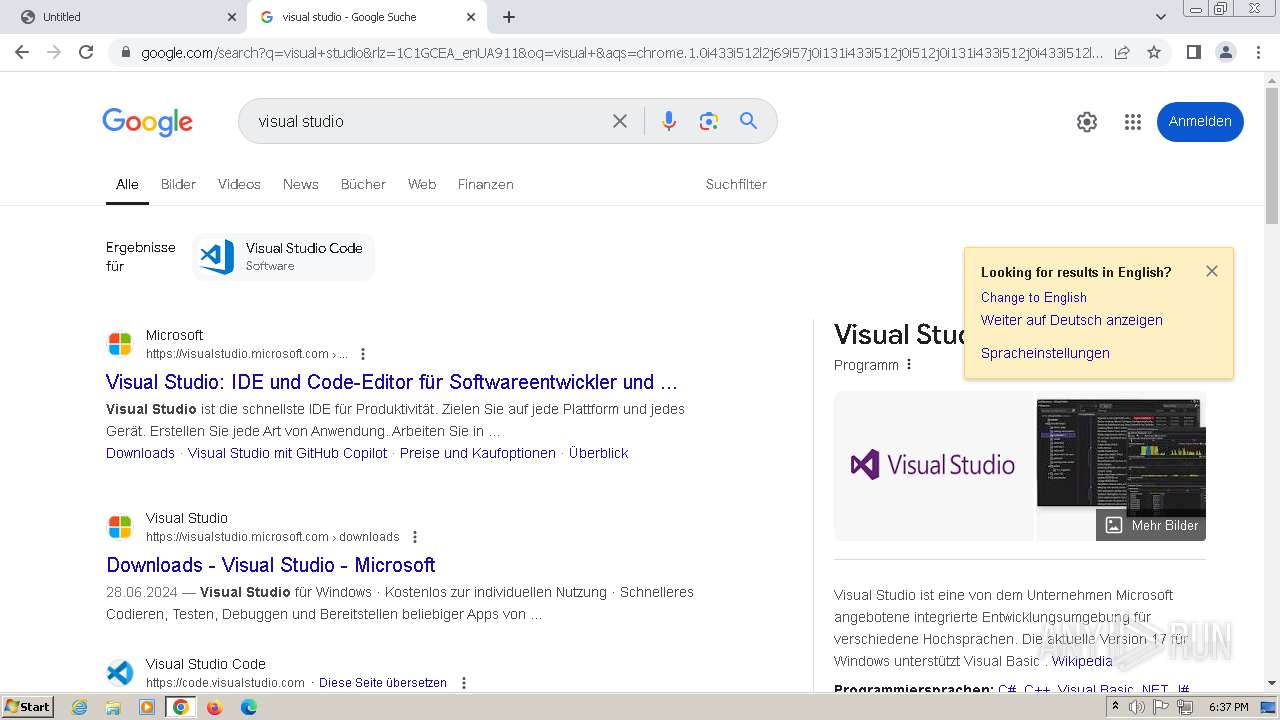Show Mehr Bilder in knowledge panel
1280x720 pixels.
pyautogui.click(x=1151, y=525)
